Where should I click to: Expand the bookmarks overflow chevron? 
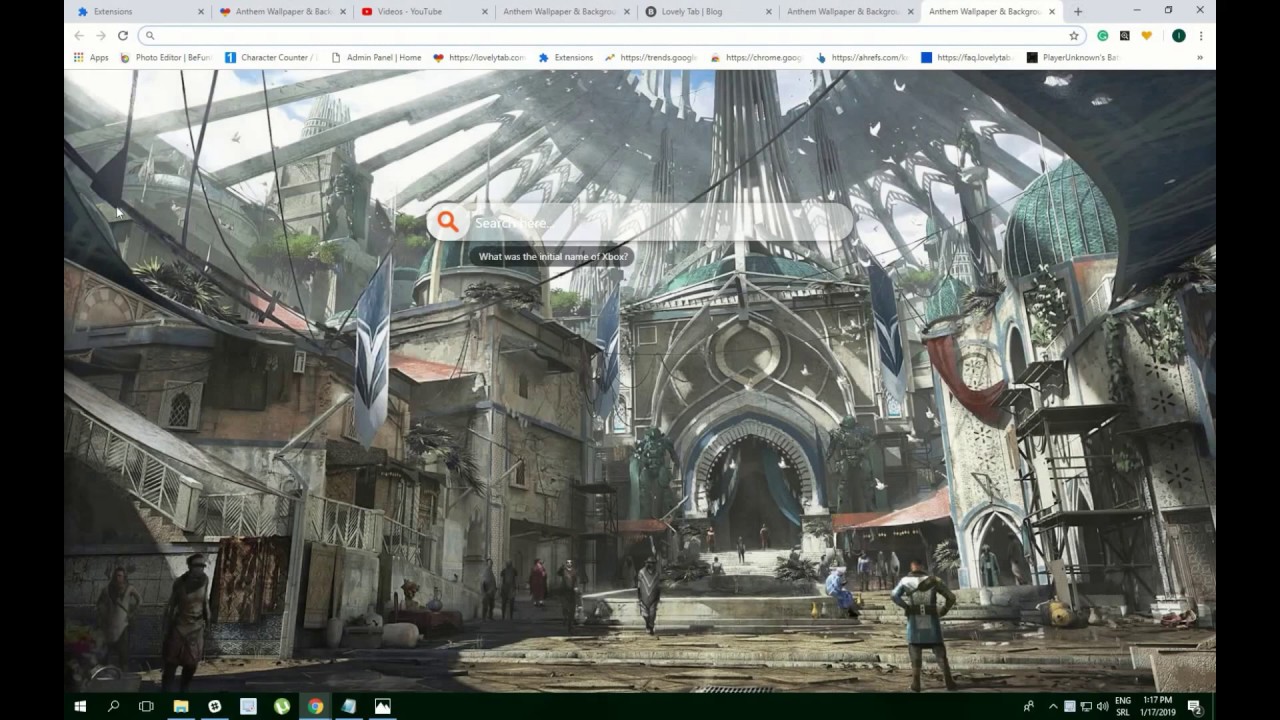click(x=1198, y=57)
